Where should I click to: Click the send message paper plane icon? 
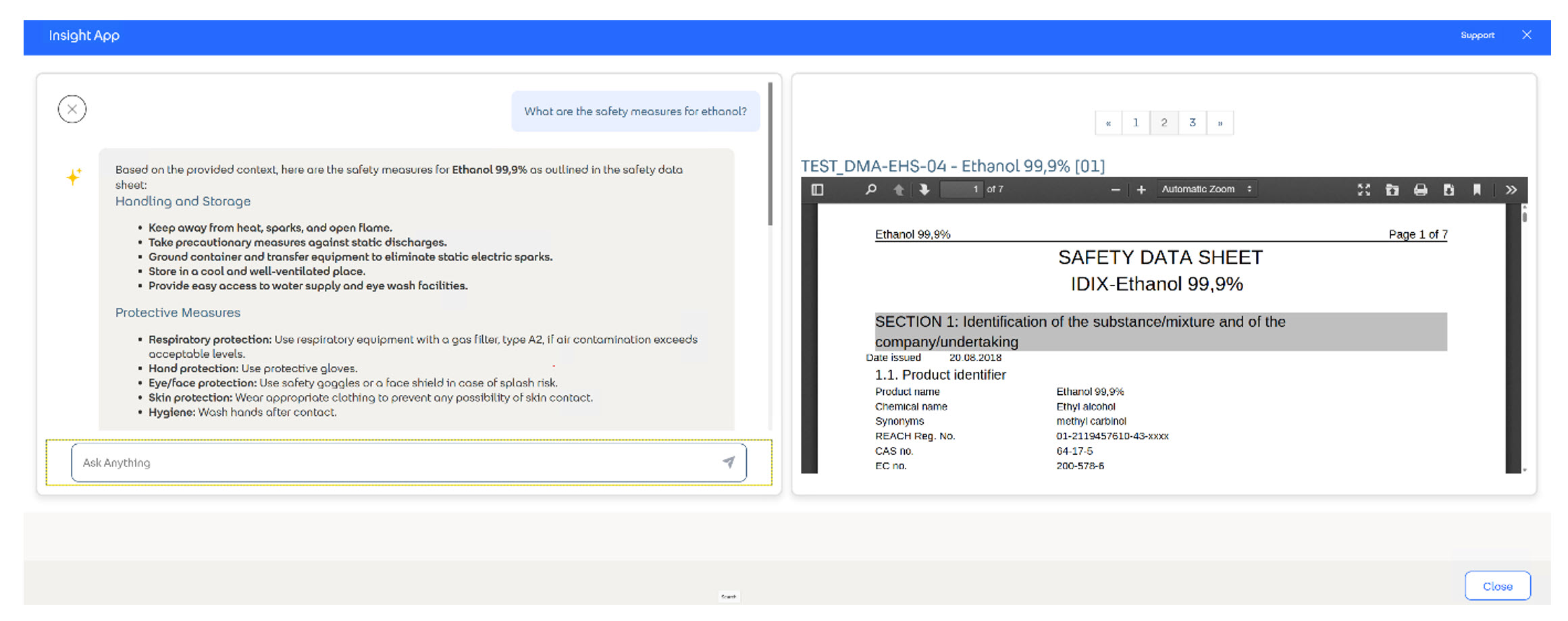click(729, 462)
